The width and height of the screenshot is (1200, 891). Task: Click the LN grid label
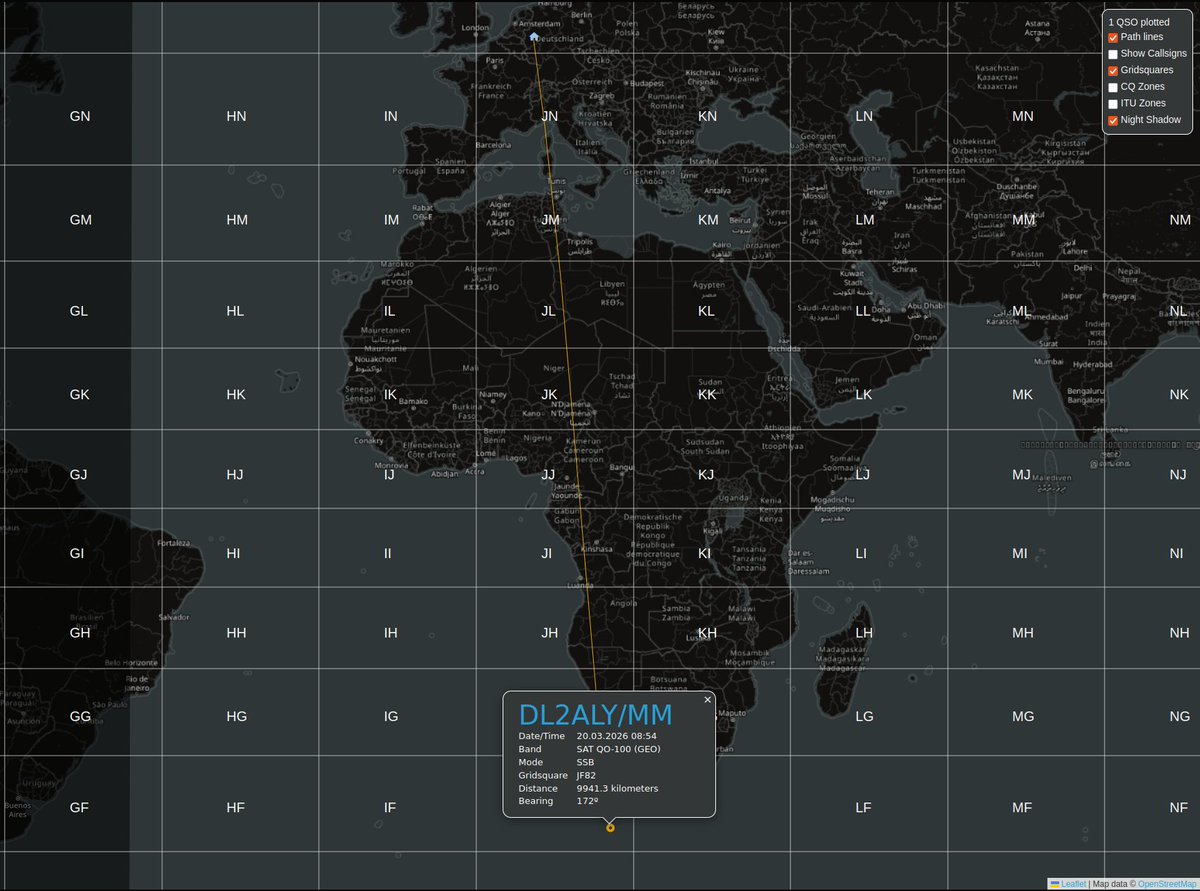(x=864, y=116)
